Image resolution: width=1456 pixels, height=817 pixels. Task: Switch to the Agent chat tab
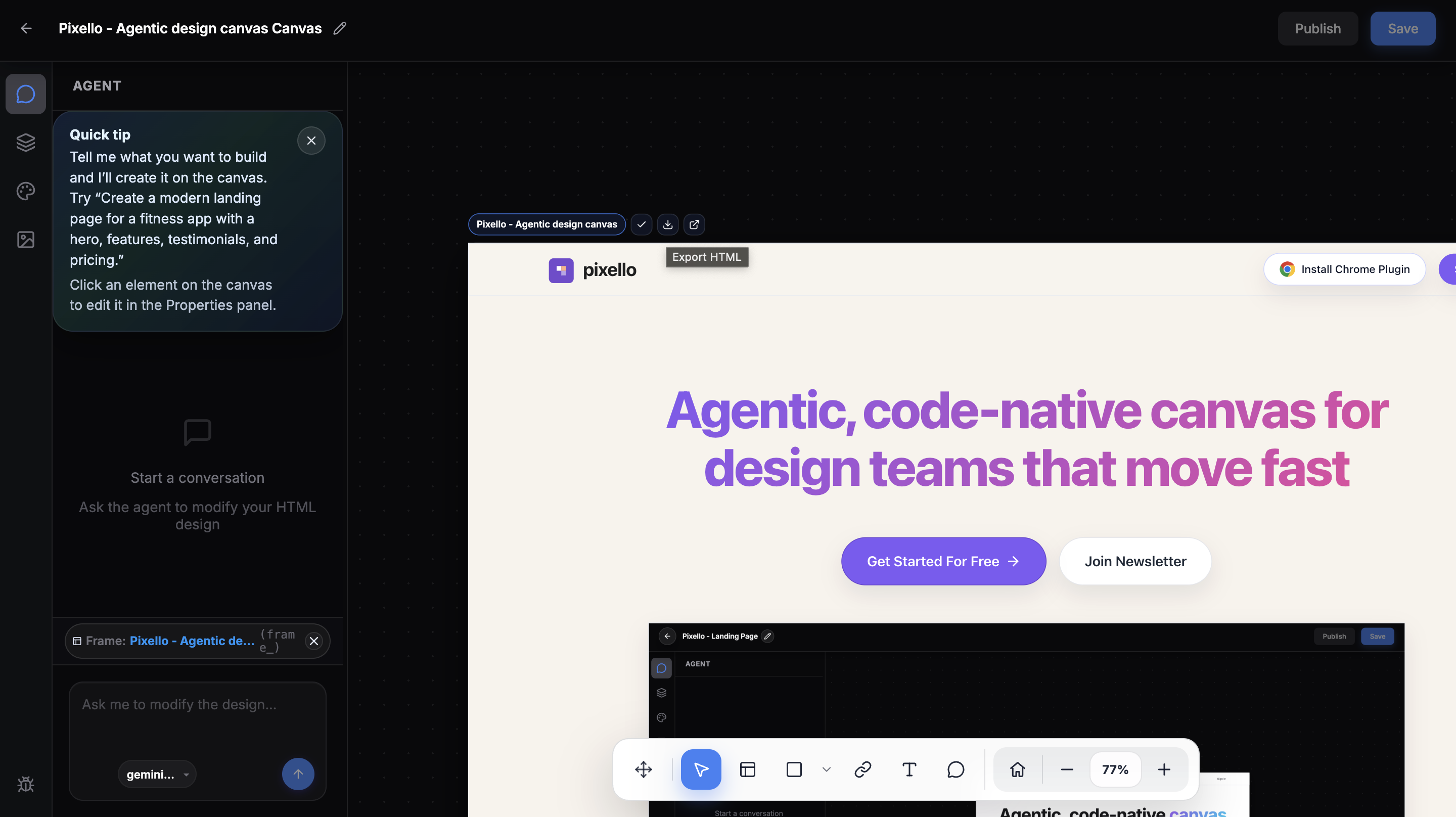pyautogui.click(x=25, y=94)
